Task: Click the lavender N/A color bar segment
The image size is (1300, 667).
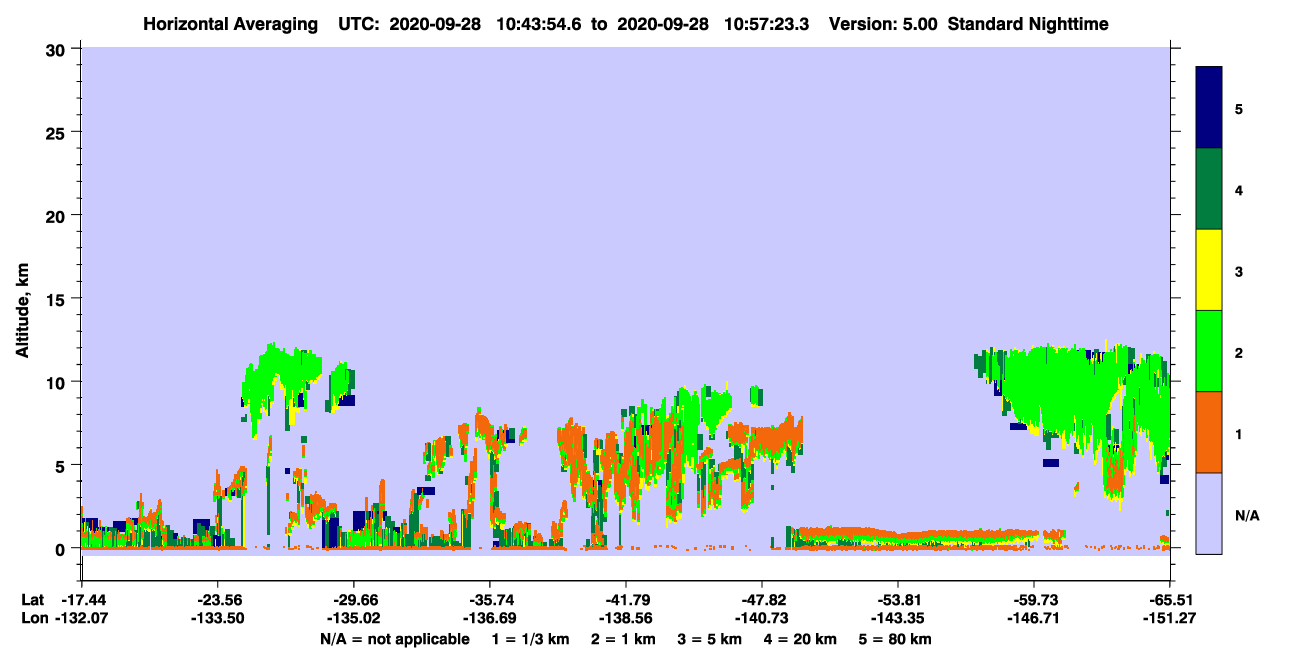Action: pyautogui.click(x=1209, y=513)
